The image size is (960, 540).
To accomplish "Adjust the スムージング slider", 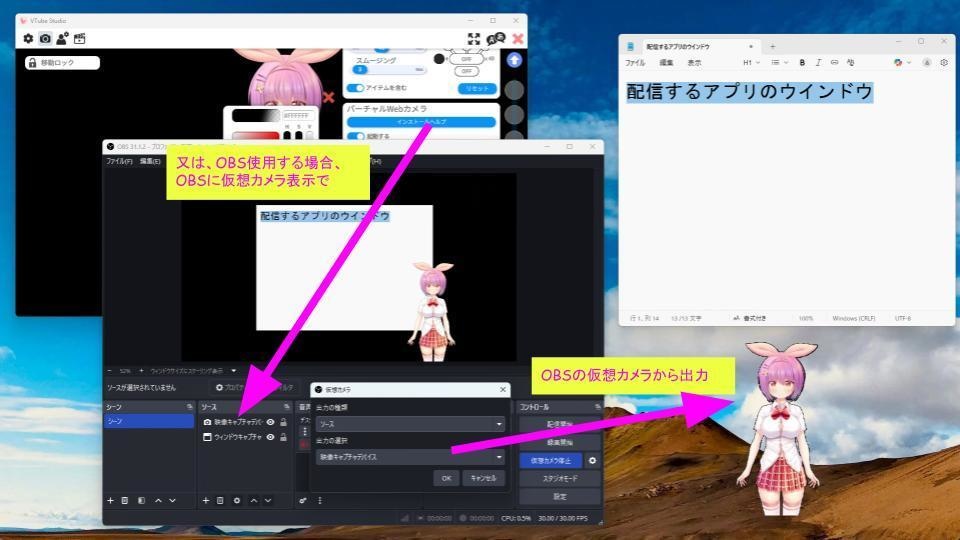I will point(388,70).
